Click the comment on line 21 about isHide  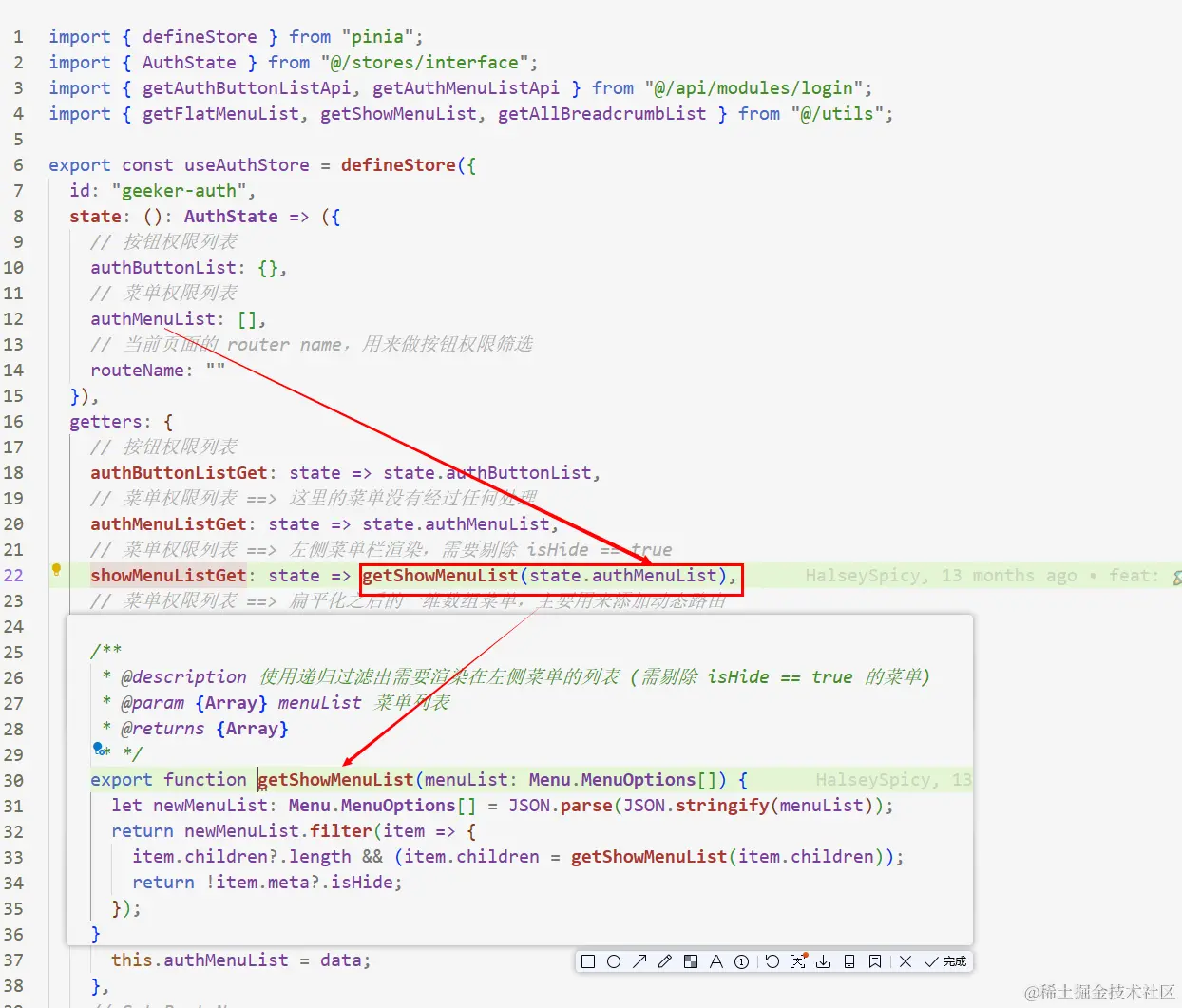click(x=381, y=549)
